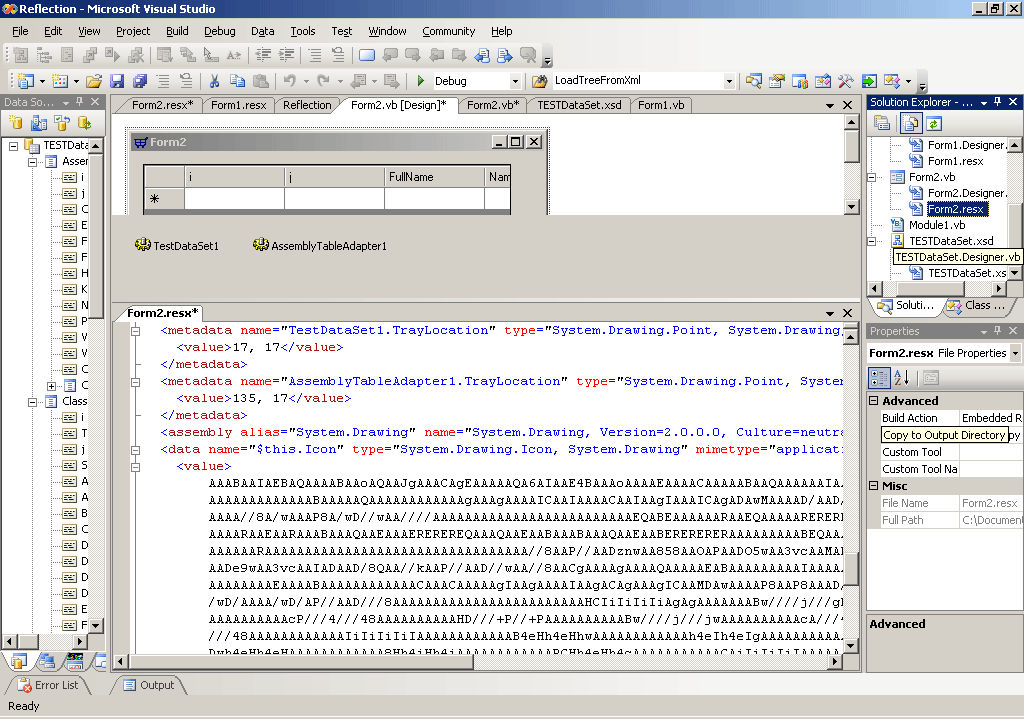Collapse the Class table node in Data Sources

coord(33,402)
